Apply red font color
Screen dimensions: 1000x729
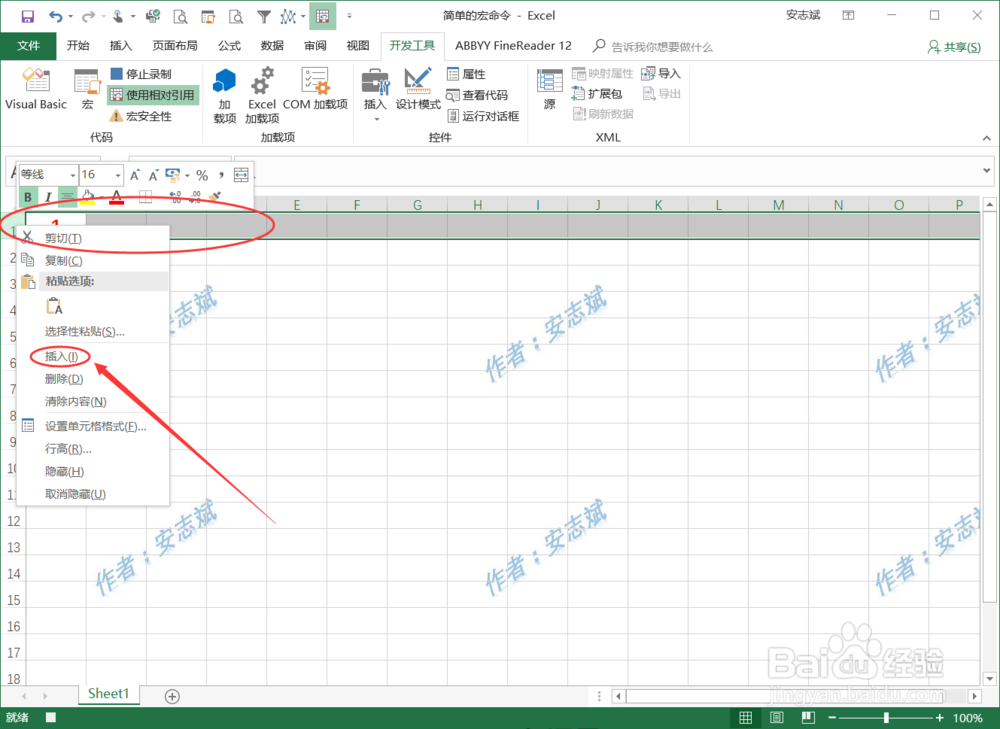click(x=116, y=198)
